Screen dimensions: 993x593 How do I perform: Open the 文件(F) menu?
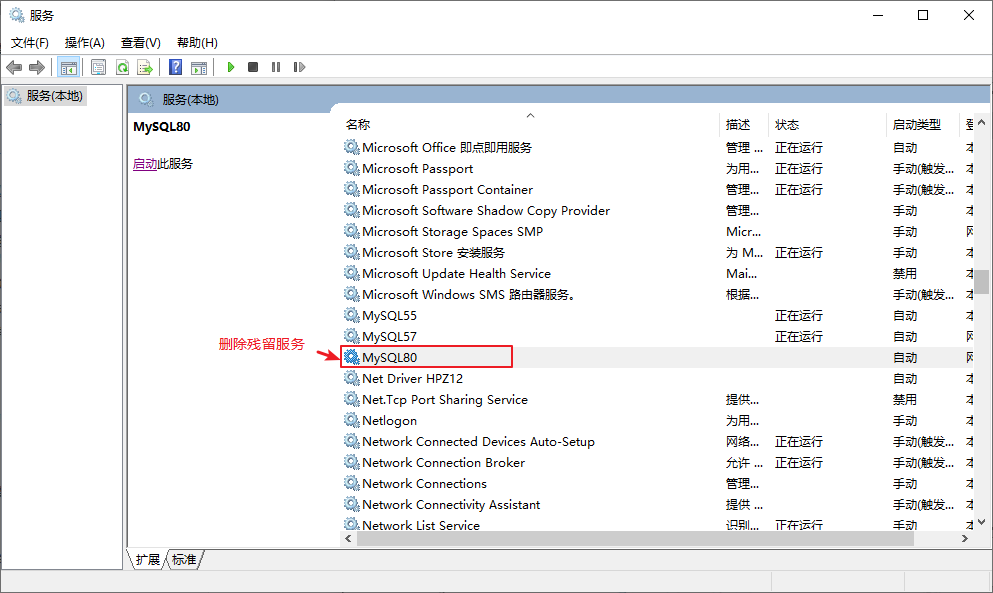(x=29, y=42)
